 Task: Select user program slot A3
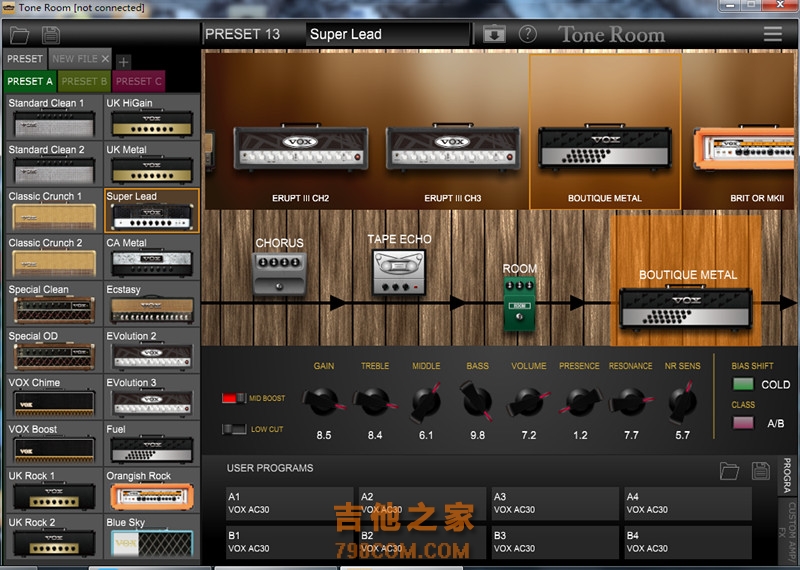(555, 503)
